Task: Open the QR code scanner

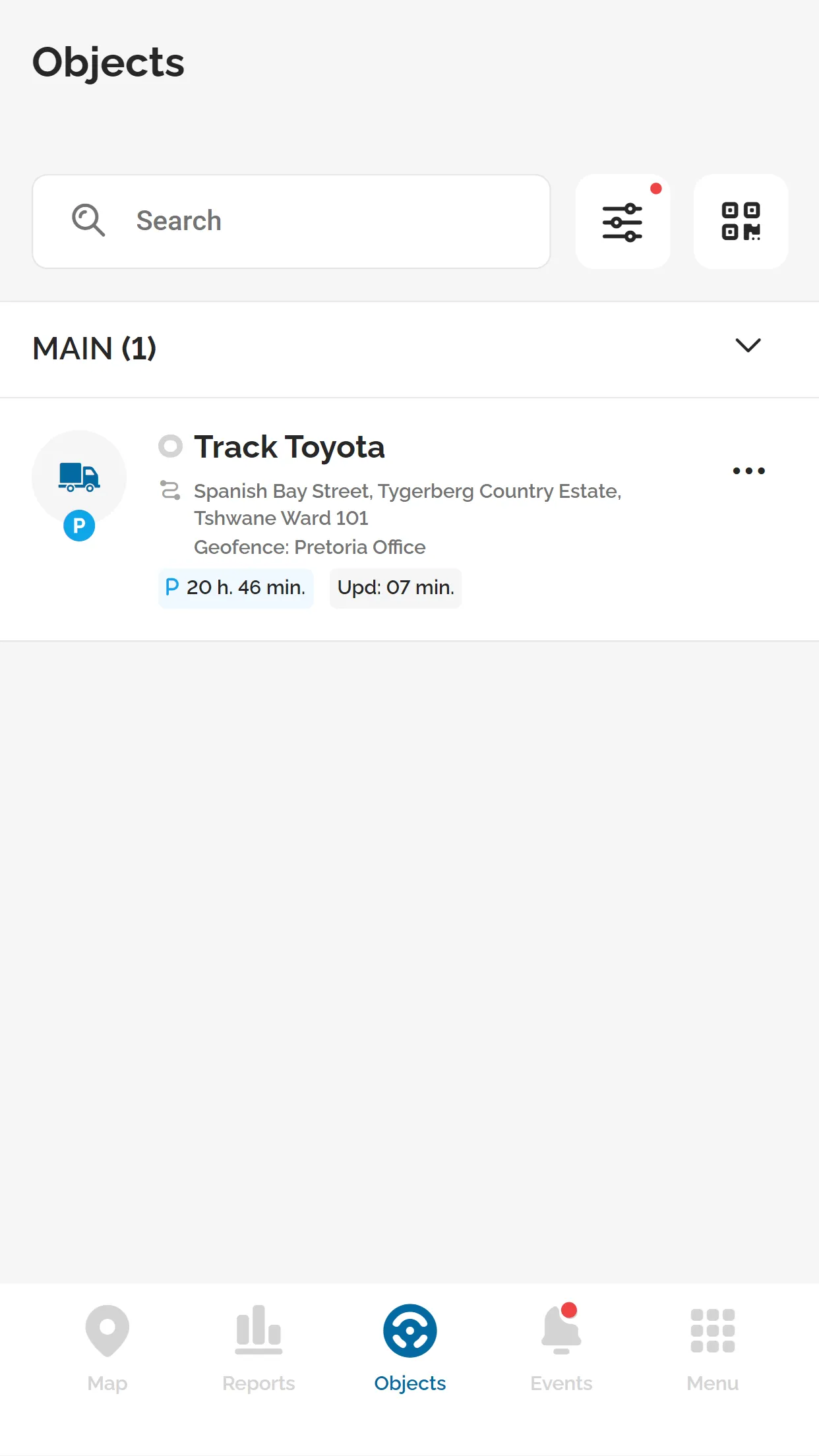Action: tap(741, 222)
